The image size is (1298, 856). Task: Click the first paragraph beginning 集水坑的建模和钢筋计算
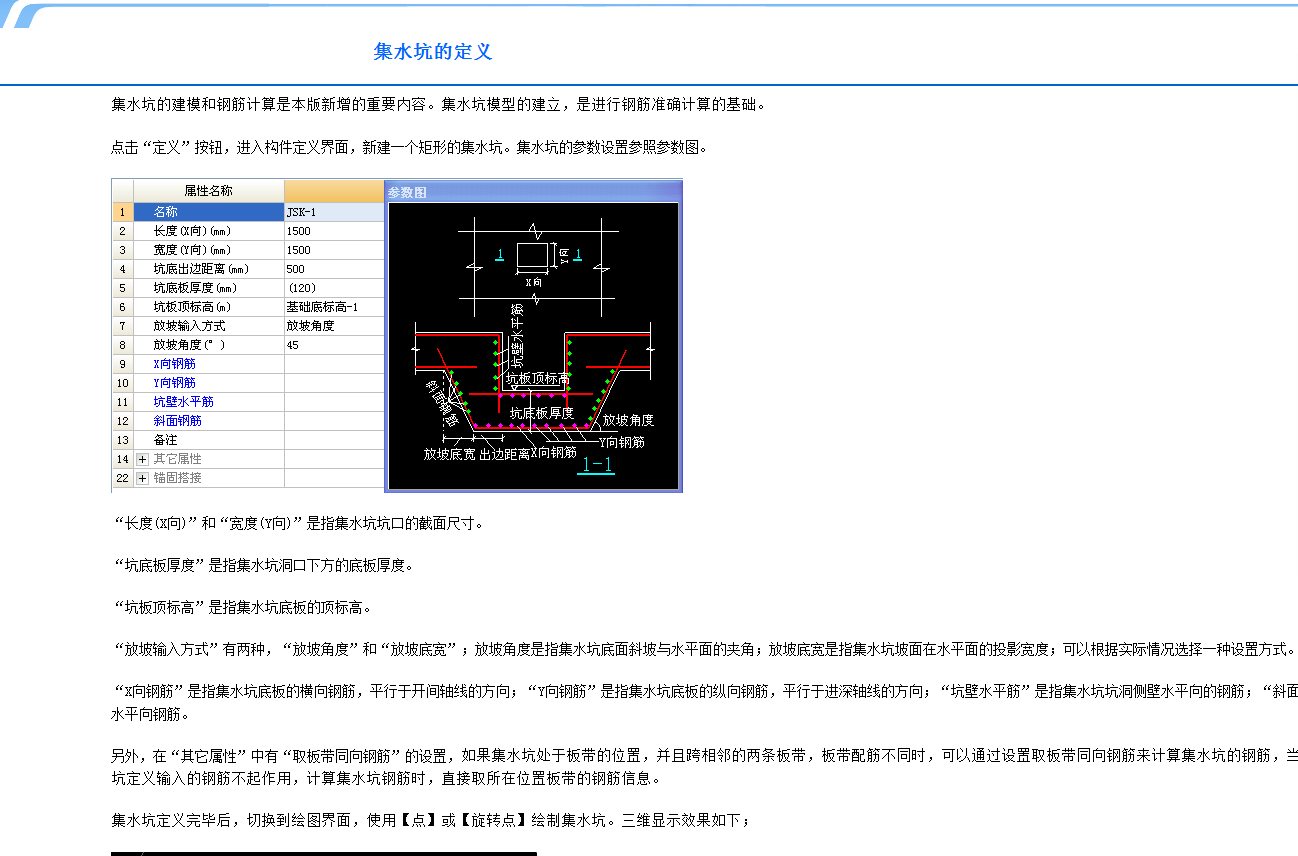click(439, 104)
